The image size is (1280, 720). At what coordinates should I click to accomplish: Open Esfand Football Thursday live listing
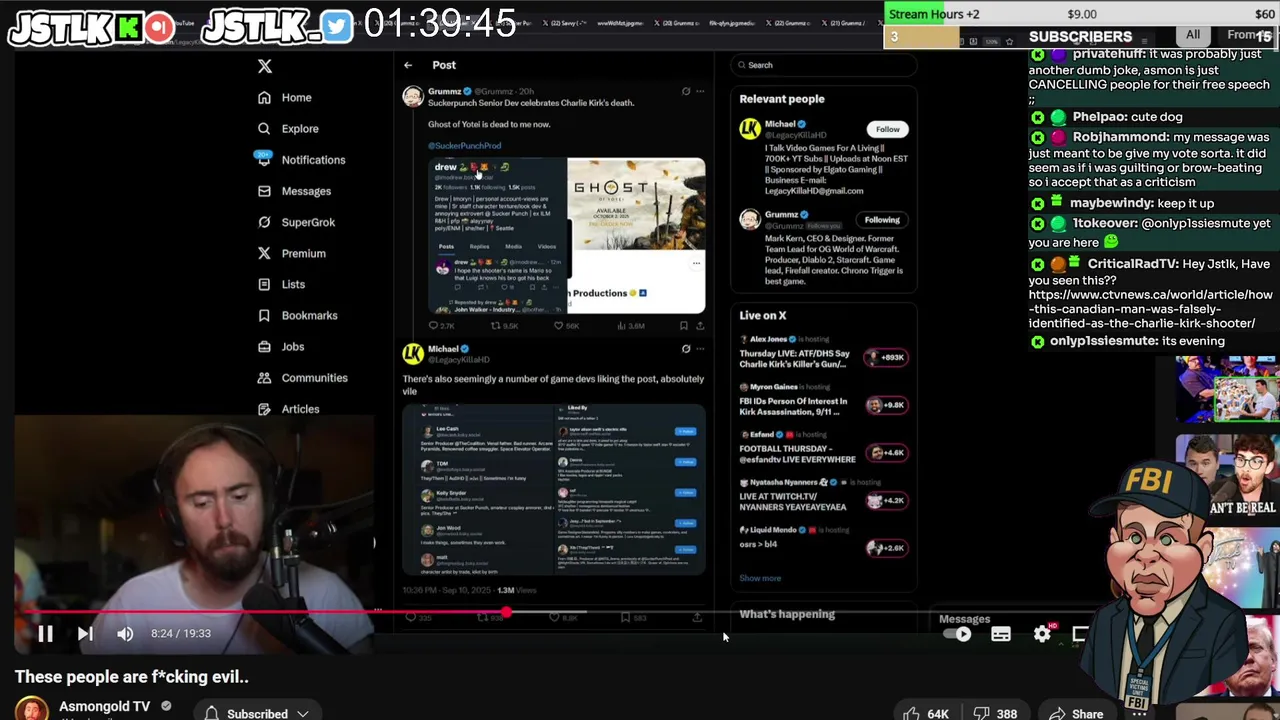[823, 449]
